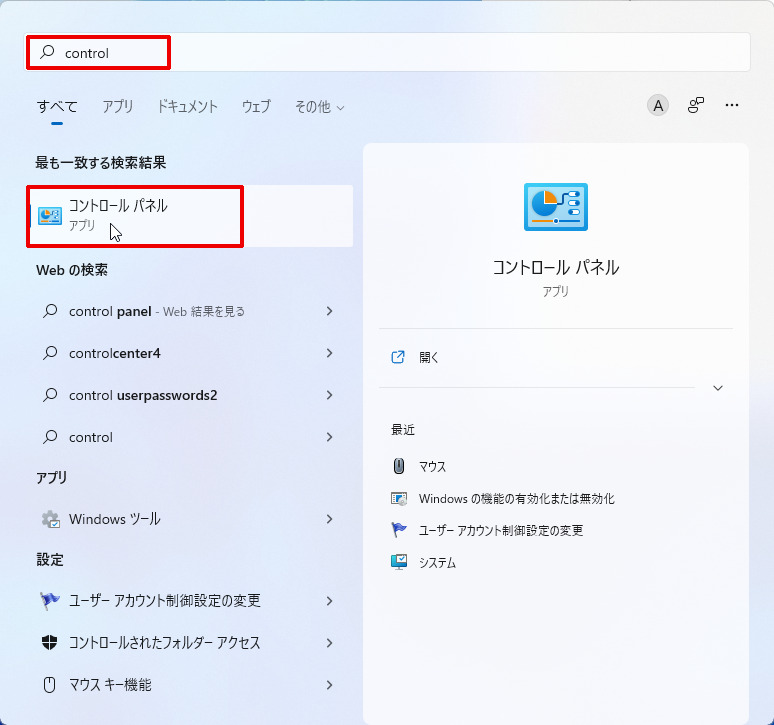774x725 pixels.
Task: Open recent Windows の機能の有効化または無効化
Action: click(x=516, y=498)
